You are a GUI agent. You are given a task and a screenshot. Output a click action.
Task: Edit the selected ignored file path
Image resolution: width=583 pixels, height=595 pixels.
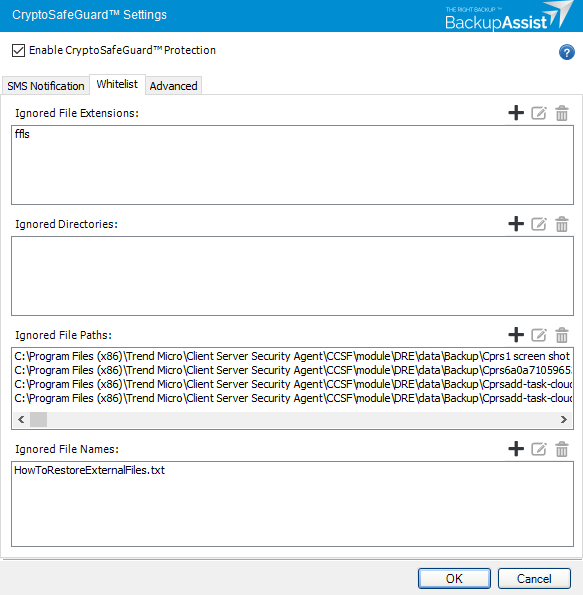point(539,335)
